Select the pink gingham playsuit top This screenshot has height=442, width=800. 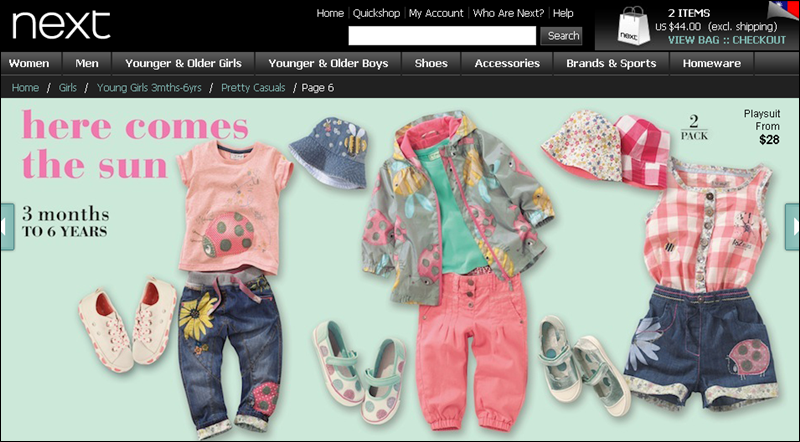(x=708, y=225)
